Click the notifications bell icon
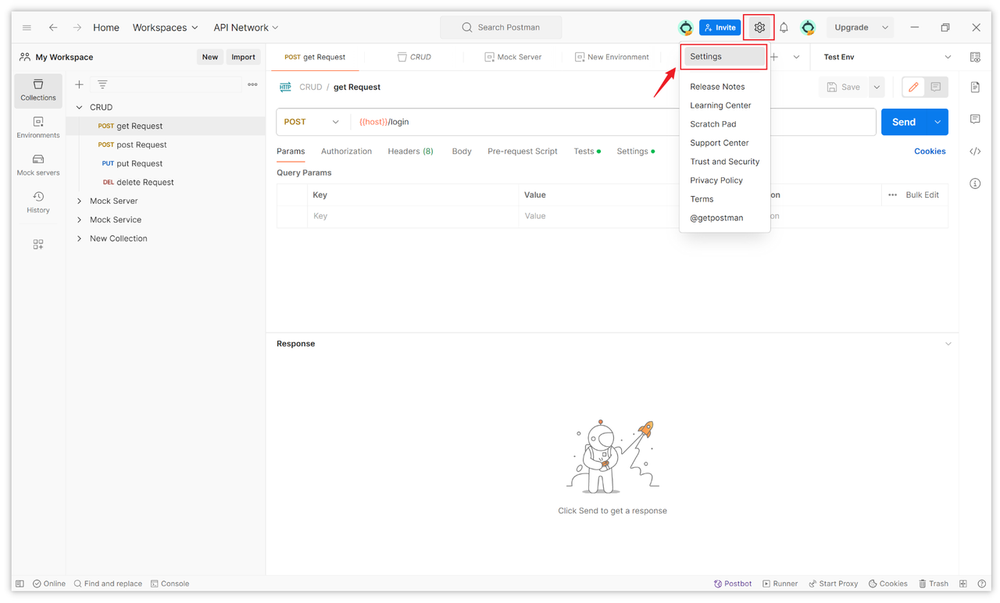Viewport: 1000px width, 603px height. point(784,28)
